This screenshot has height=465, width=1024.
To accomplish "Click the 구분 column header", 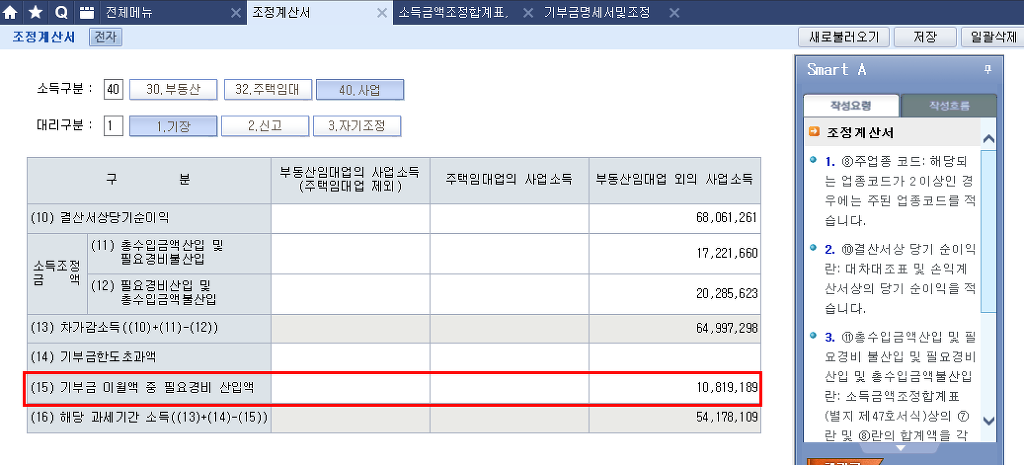I will pos(149,180).
